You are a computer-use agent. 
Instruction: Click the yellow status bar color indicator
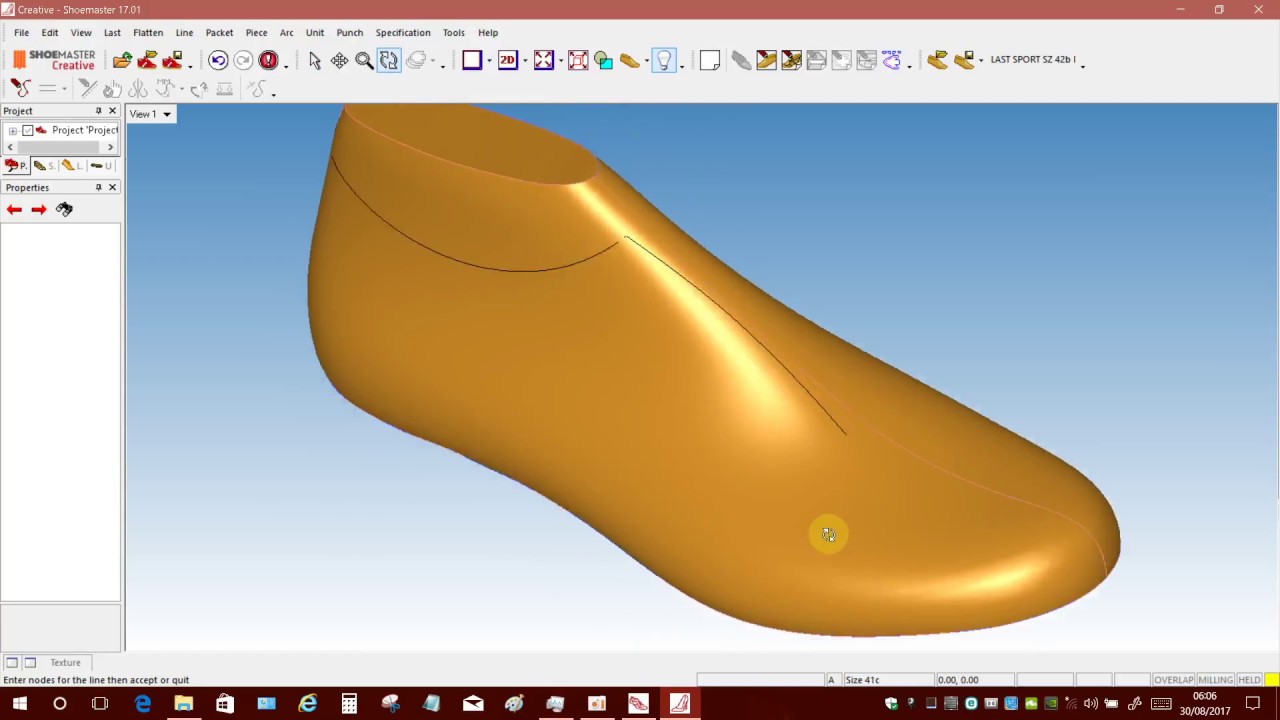point(1271,680)
